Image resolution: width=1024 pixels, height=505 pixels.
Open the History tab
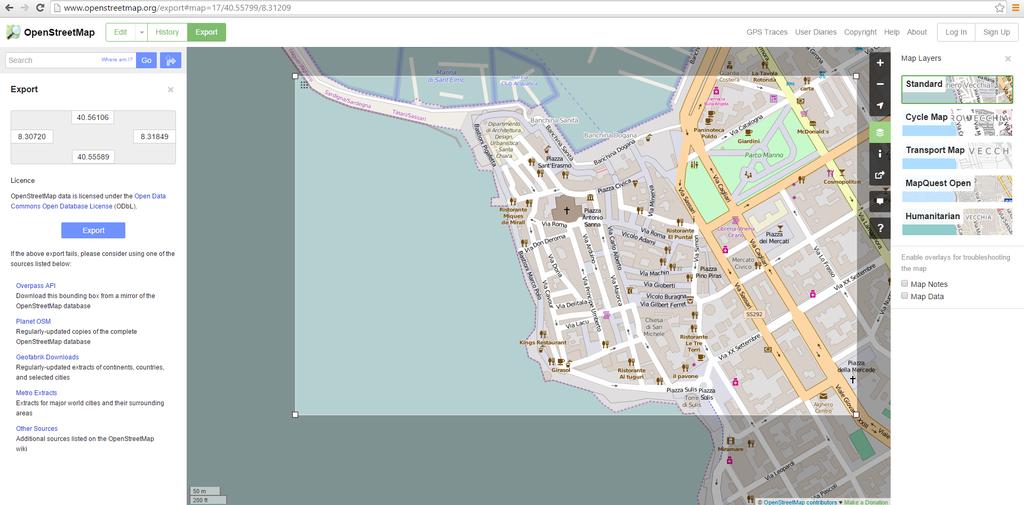click(x=167, y=32)
